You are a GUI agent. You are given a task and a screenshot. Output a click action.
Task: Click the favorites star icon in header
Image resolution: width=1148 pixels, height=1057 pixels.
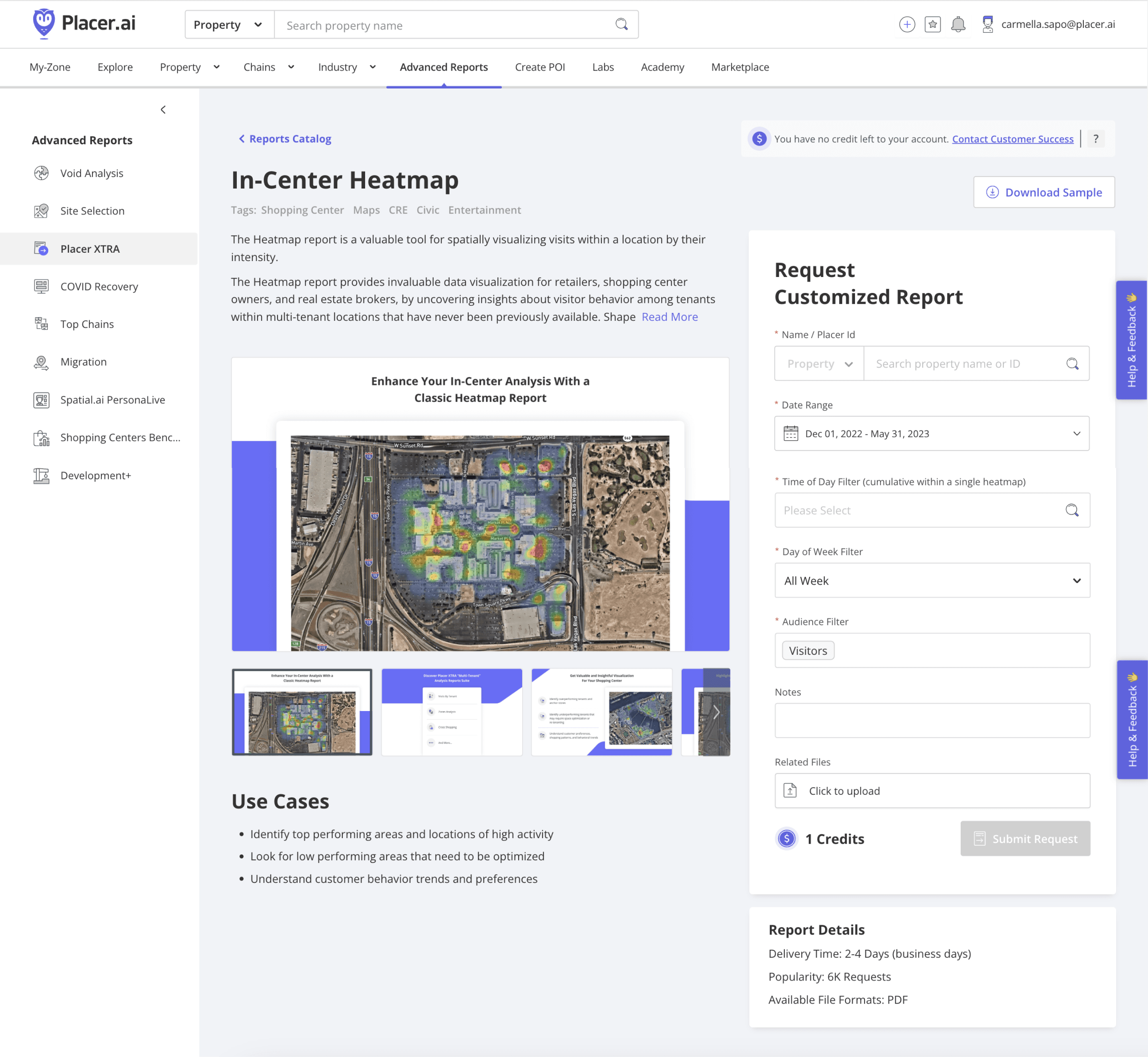pyautogui.click(x=932, y=25)
